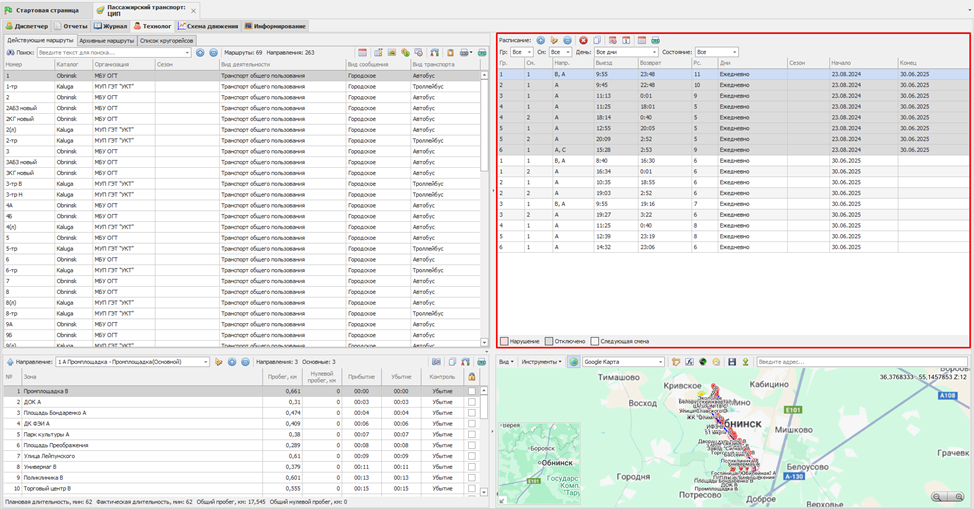Toggle the Нарушение legend checkbox
The height and width of the screenshot is (509, 974).
point(504,341)
